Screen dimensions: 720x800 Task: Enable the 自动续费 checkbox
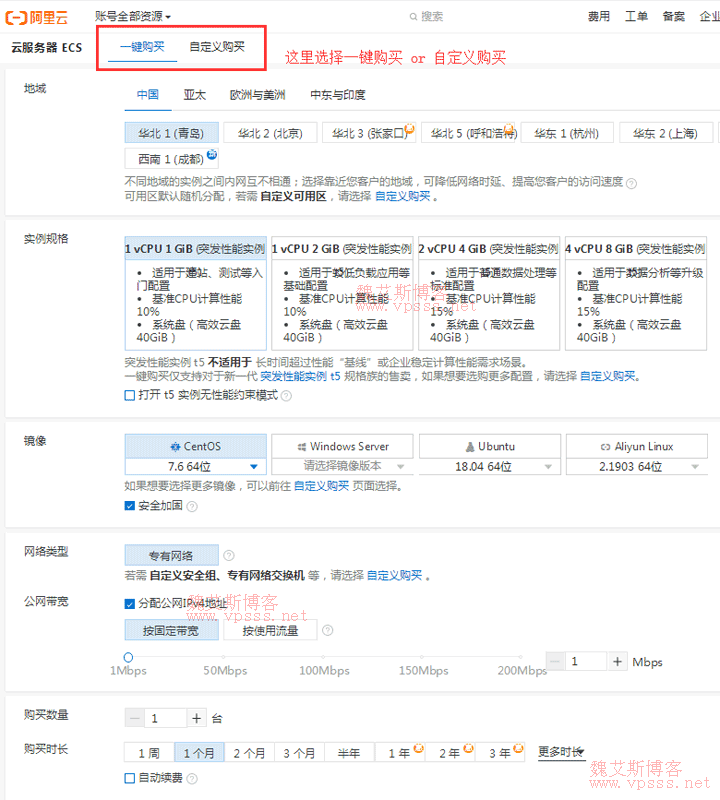coord(130,778)
